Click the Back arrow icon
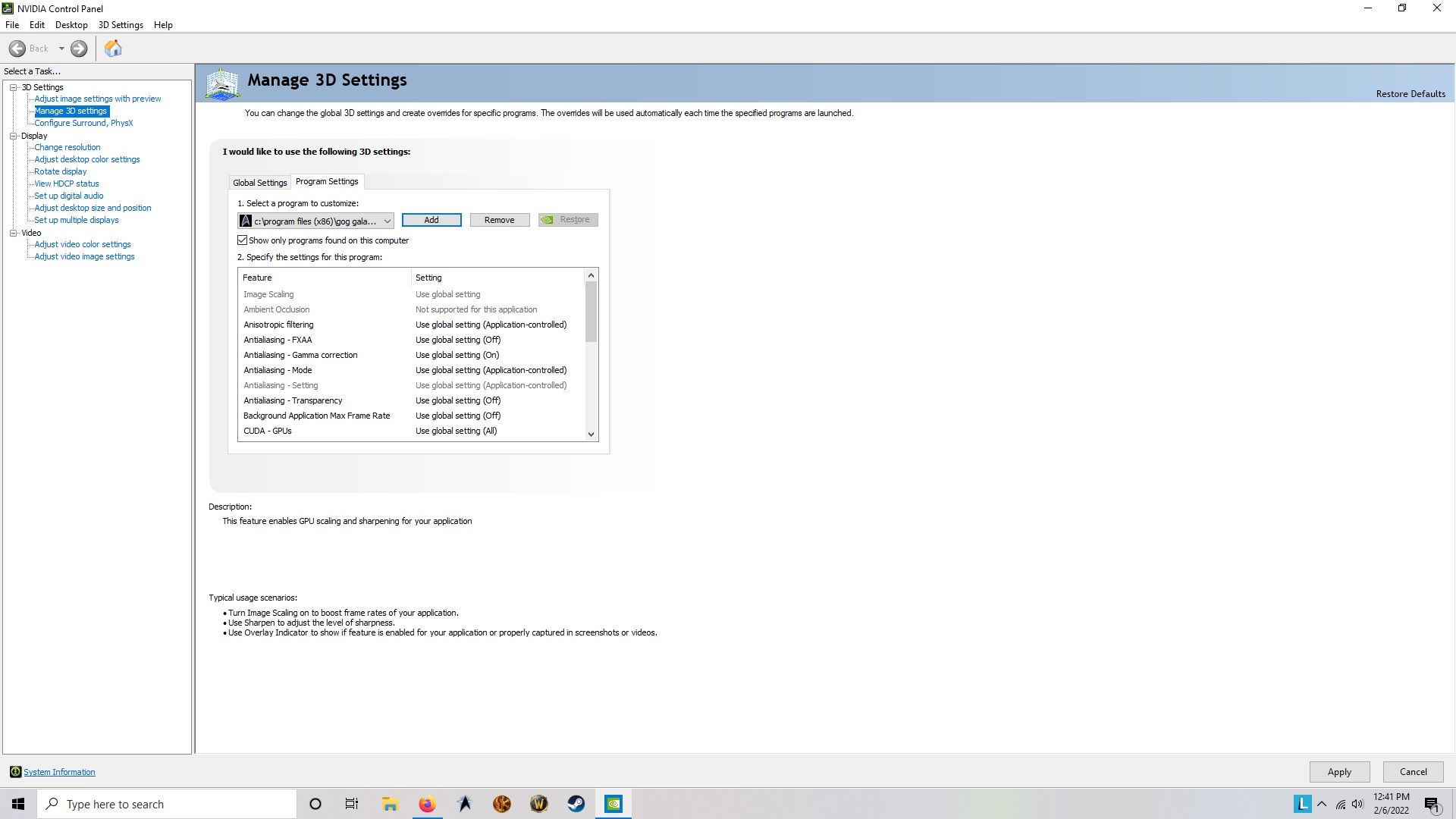This screenshot has width=1456, height=819. click(17, 49)
